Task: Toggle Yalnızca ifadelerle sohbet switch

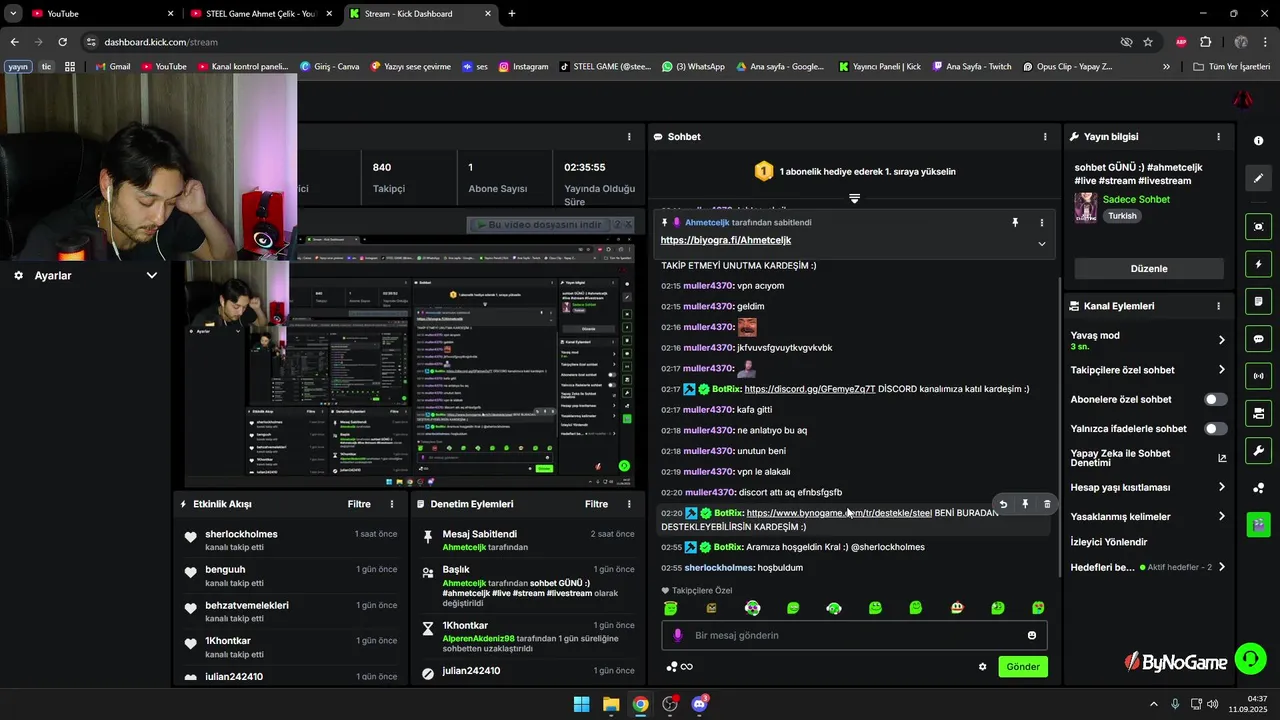Action: tap(1215, 429)
